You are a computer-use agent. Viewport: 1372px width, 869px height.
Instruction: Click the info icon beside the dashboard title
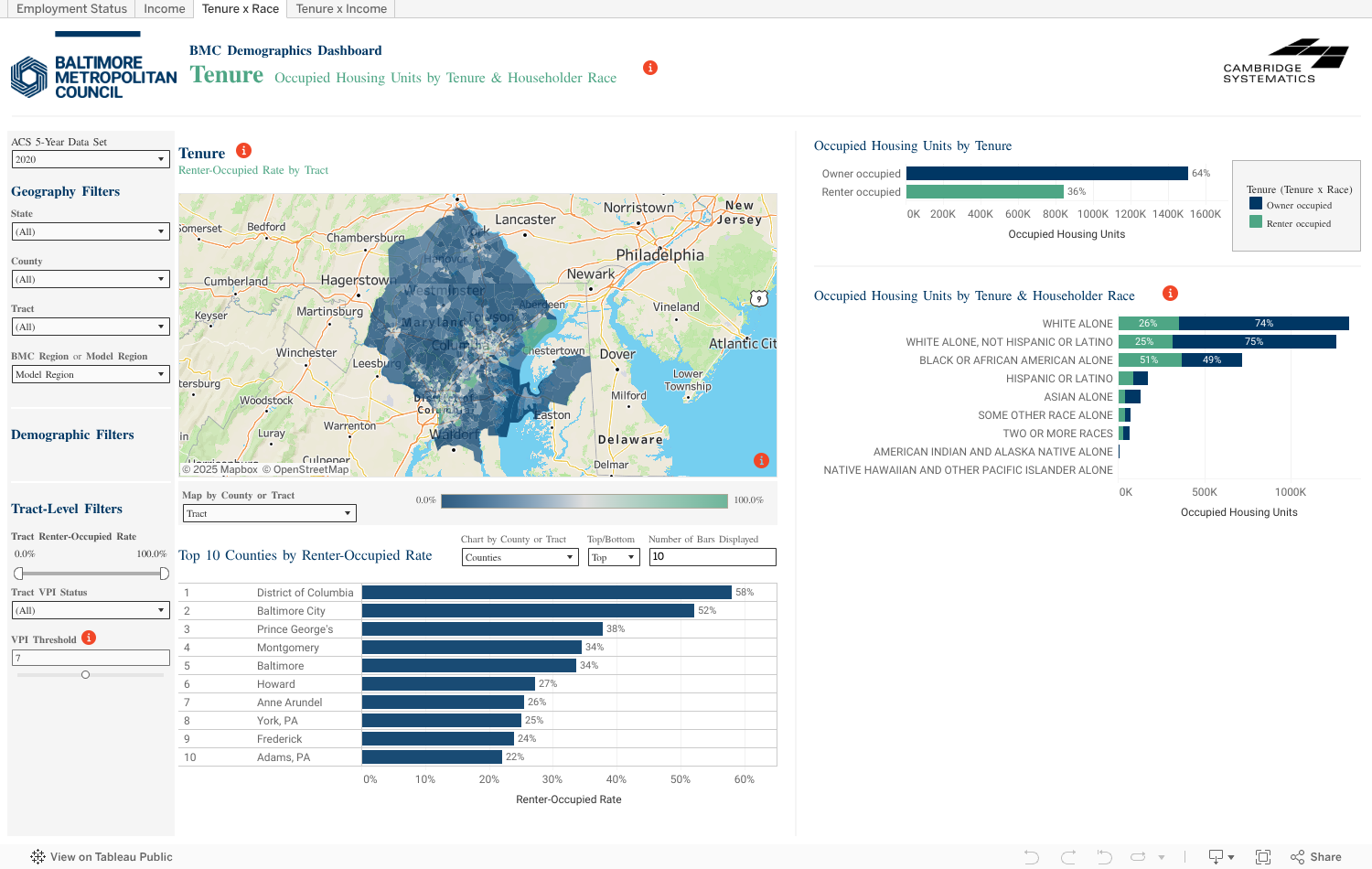pyautogui.click(x=650, y=68)
